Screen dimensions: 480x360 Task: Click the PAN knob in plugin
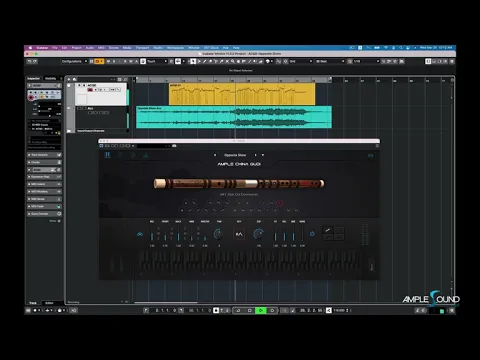(x=218, y=234)
